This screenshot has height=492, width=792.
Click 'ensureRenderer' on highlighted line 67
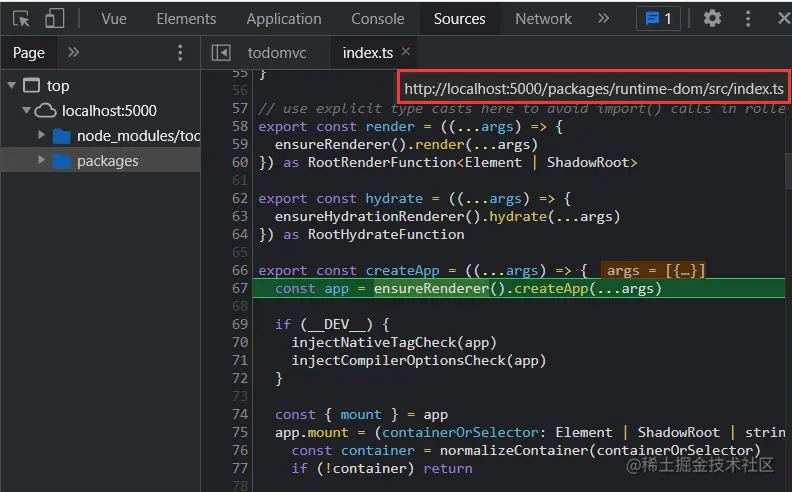(x=431, y=288)
